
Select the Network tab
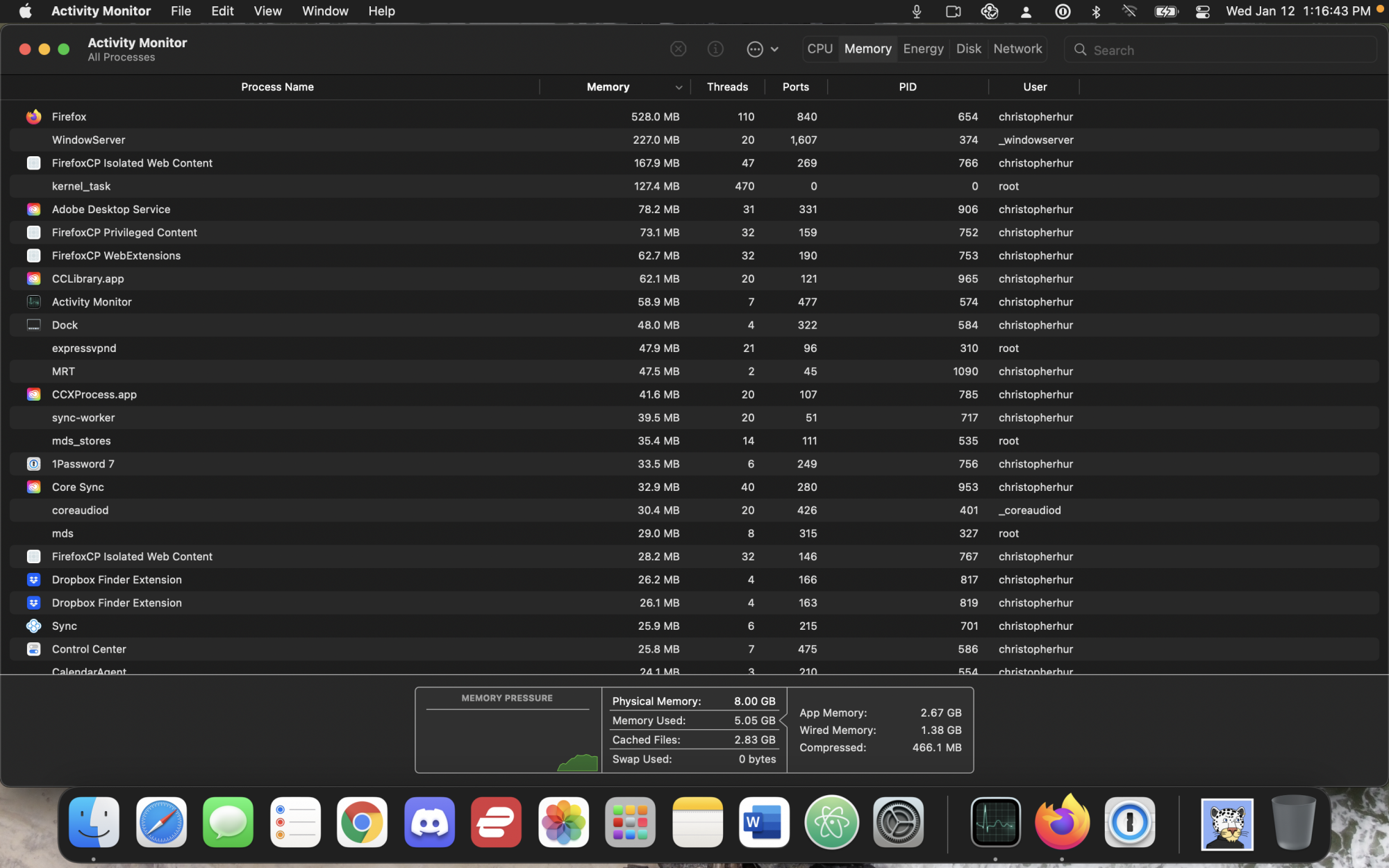click(x=1017, y=49)
